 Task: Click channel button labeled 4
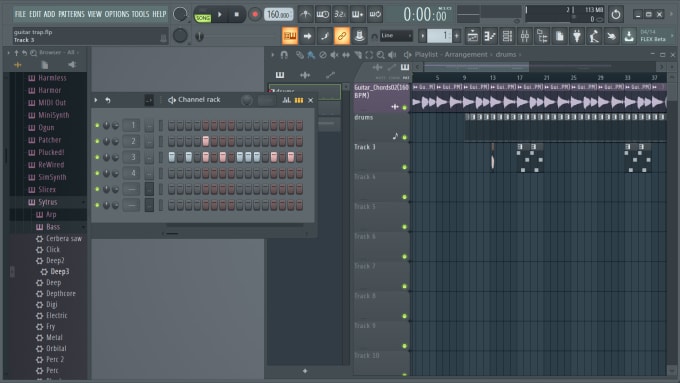coord(131,173)
